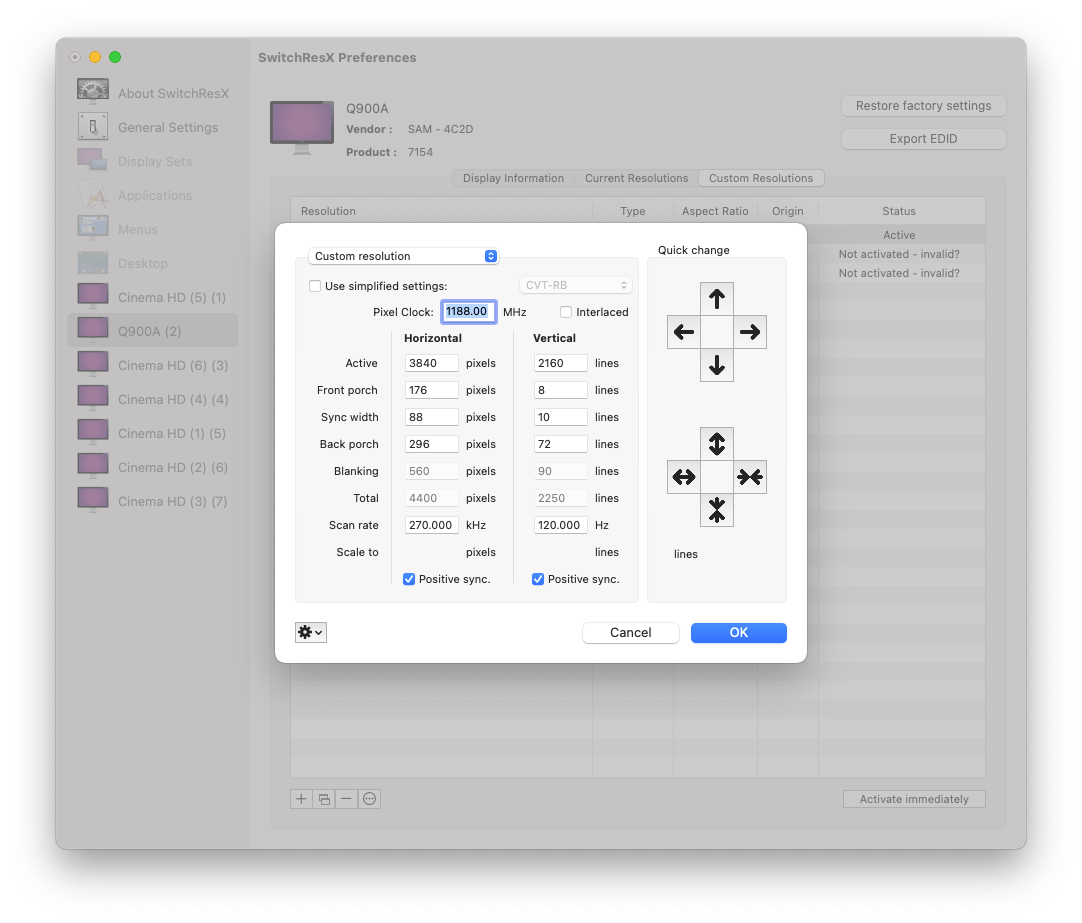Image resolution: width=1082 pixels, height=923 pixels.
Task: Click the remove resolution minus button
Action: (x=346, y=799)
